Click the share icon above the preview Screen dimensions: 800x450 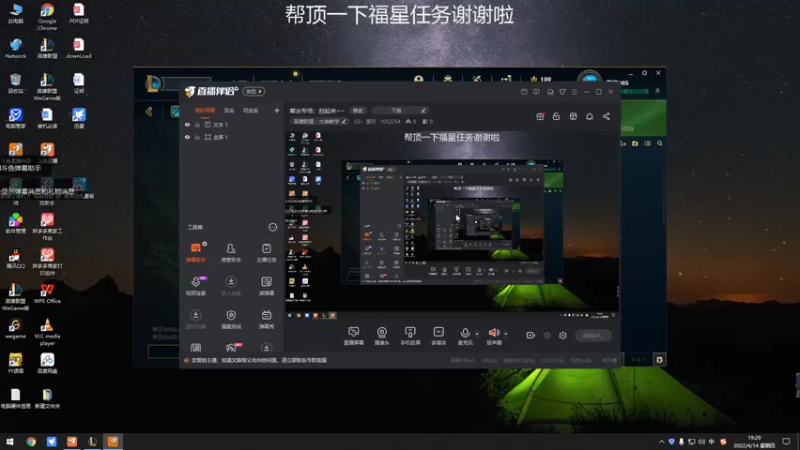point(606,116)
